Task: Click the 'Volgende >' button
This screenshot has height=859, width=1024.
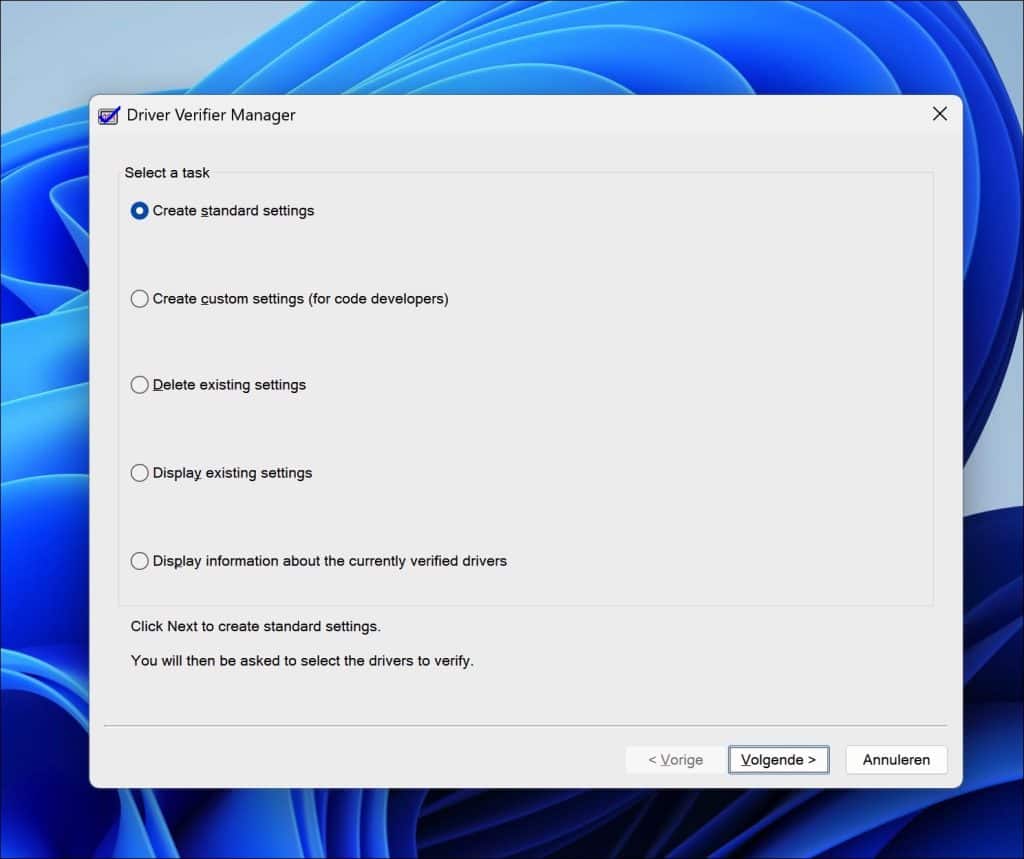Action: pos(779,759)
